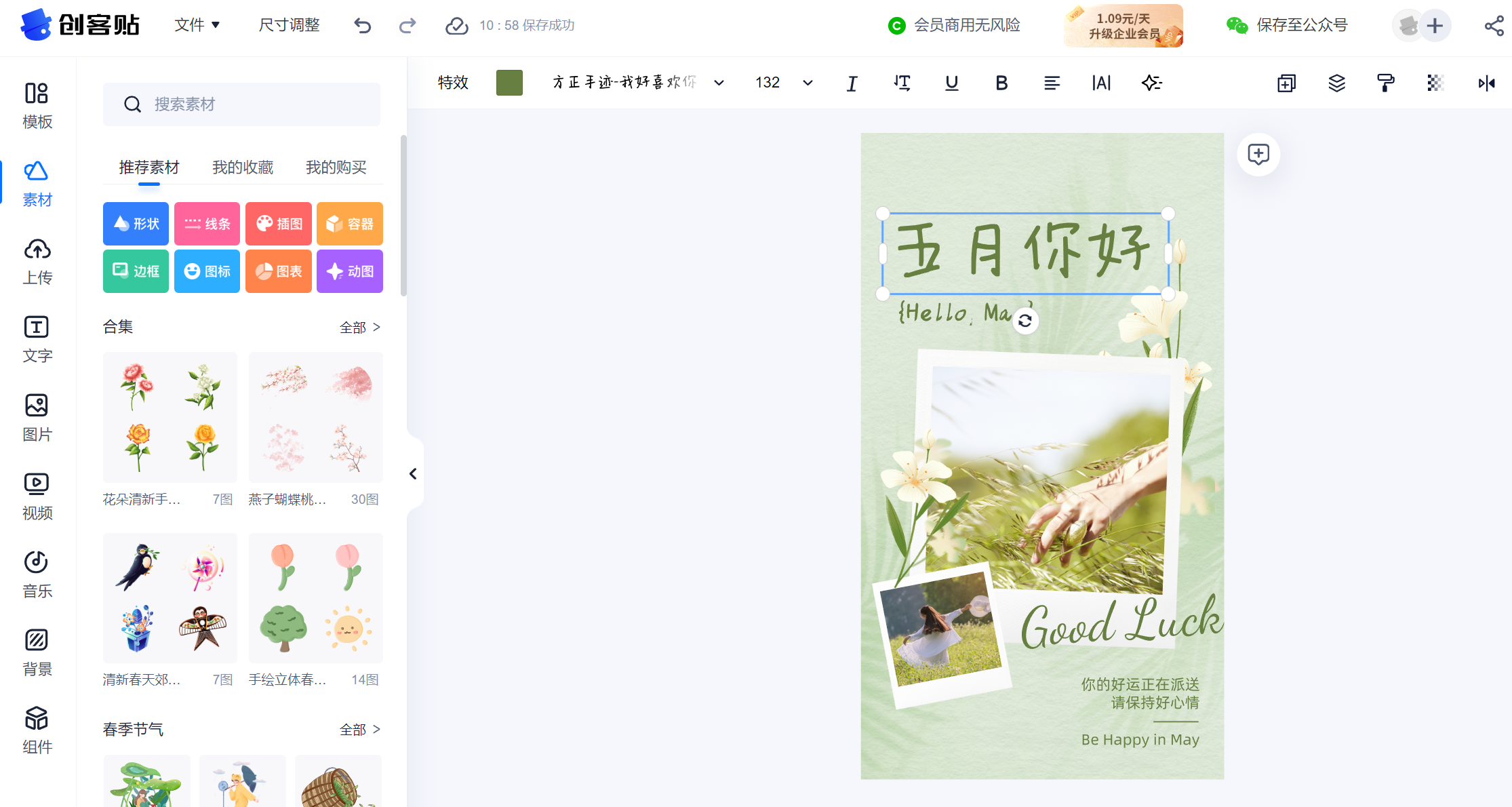
Task: Toggle underline text formatting
Action: pos(952,83)
